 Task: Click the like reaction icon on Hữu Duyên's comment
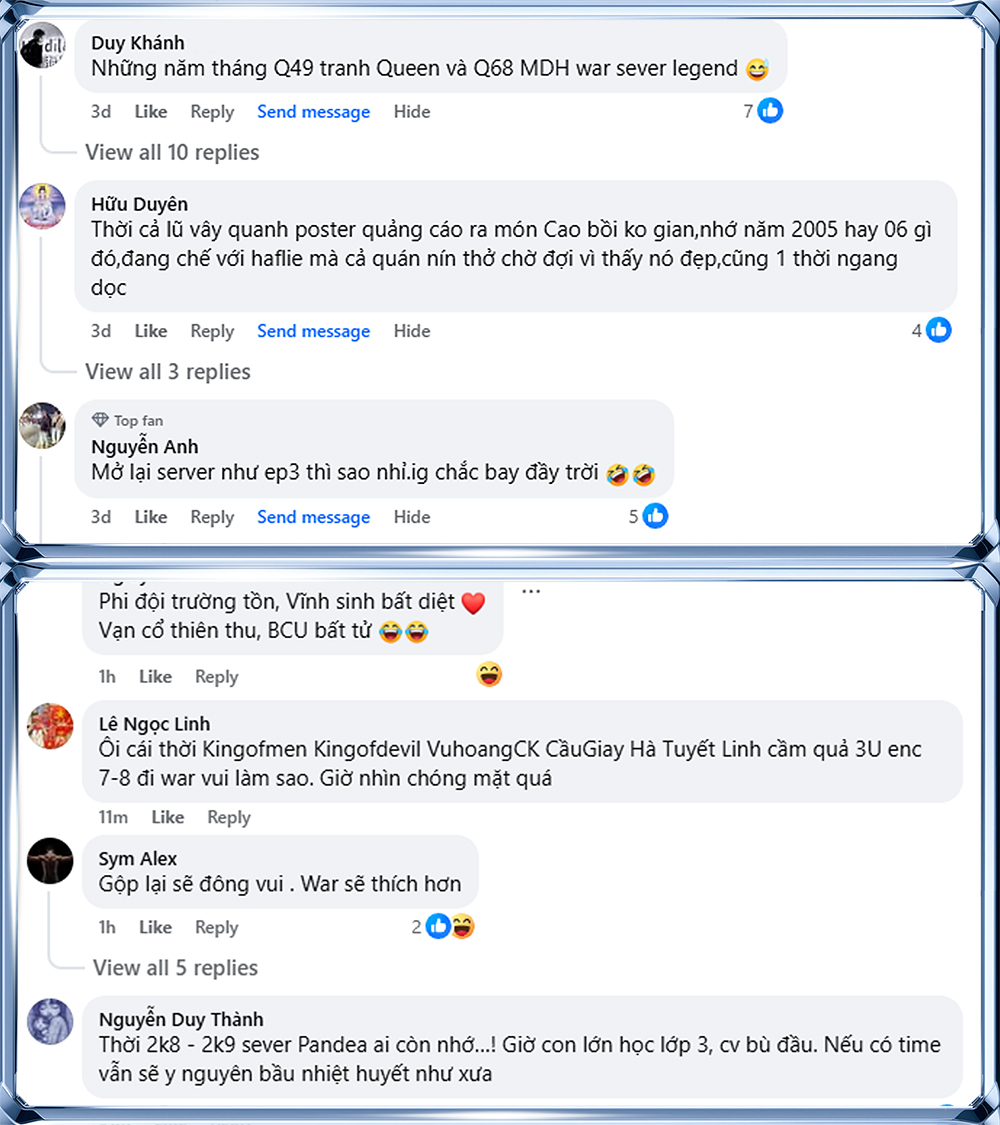coord(938,330)
